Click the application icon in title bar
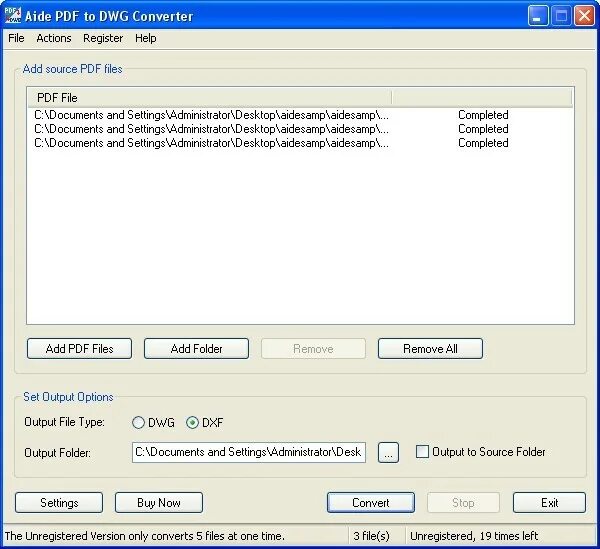This screenshot has width=600, height=549. point(13,15)
